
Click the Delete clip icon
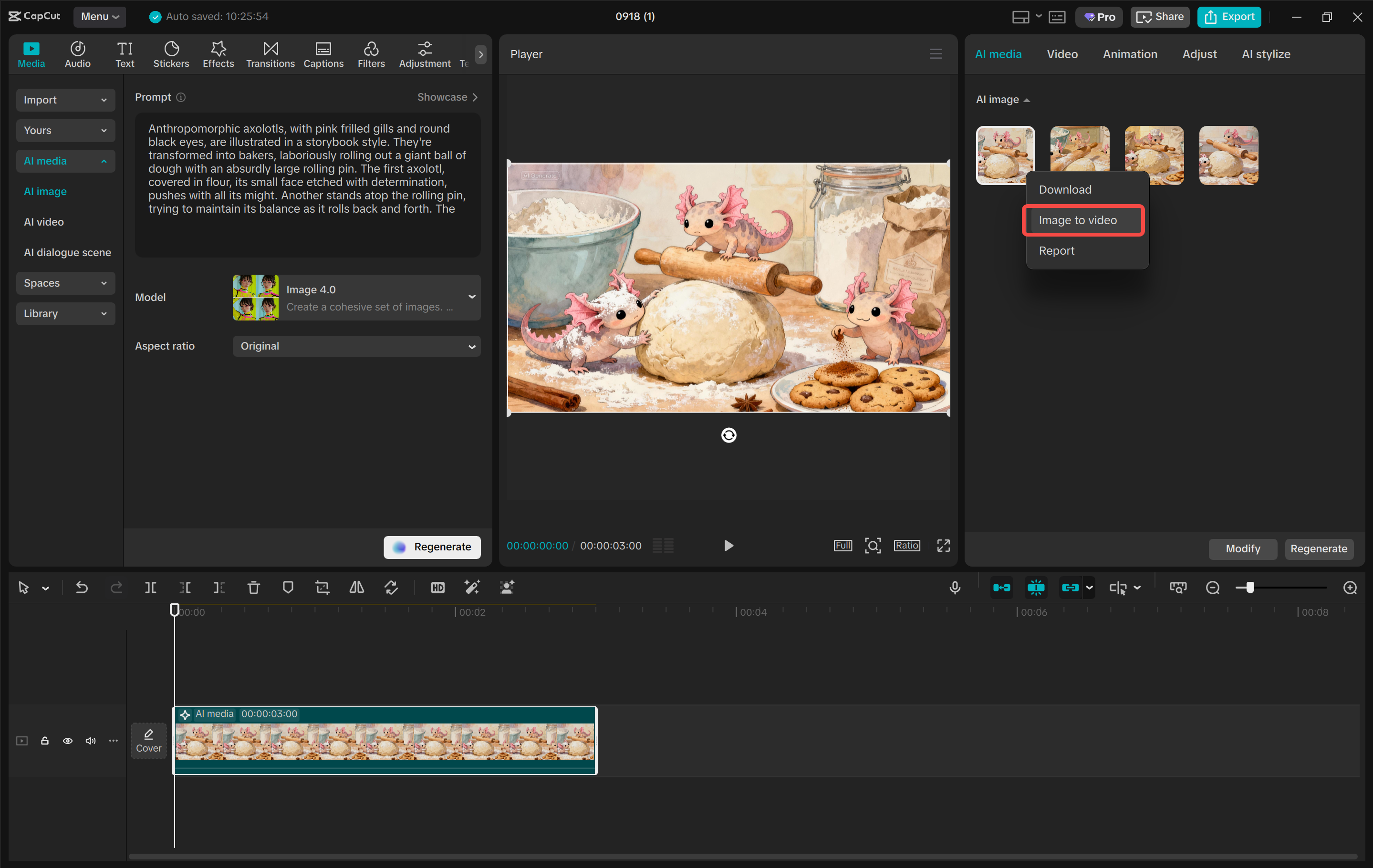point(253,587)
